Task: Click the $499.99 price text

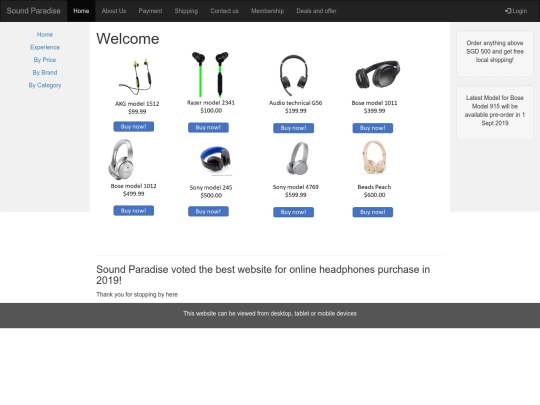Action: 133,194
